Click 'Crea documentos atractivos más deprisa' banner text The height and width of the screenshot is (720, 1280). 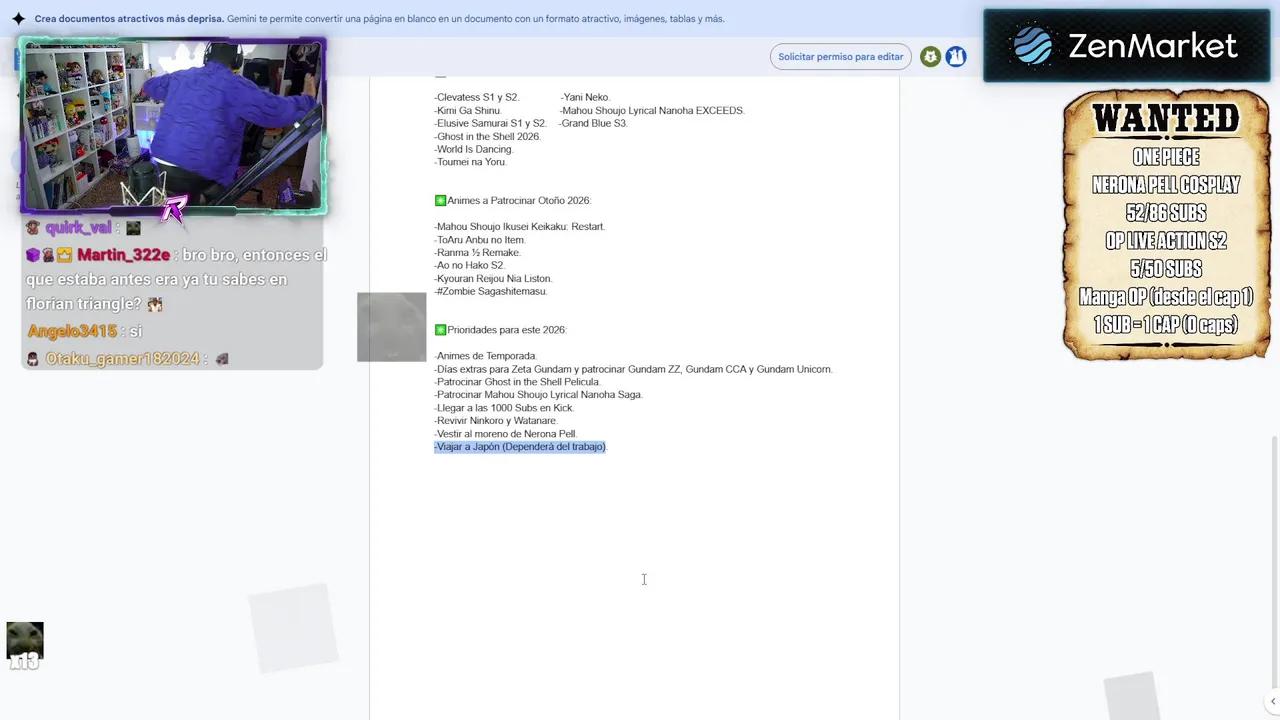tap(129, 19)
